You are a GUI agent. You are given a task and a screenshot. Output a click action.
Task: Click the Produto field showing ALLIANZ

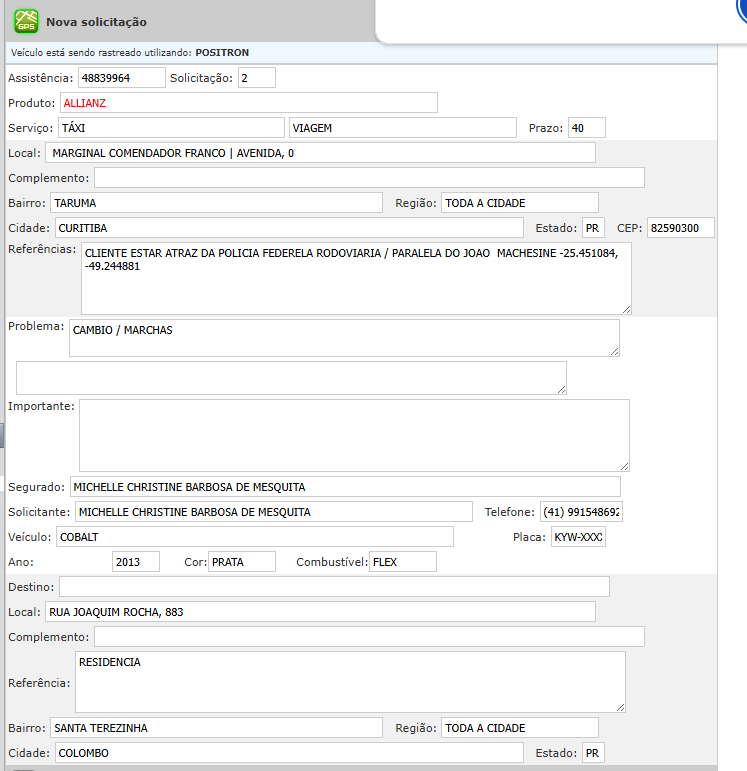(x=248, y=103)
